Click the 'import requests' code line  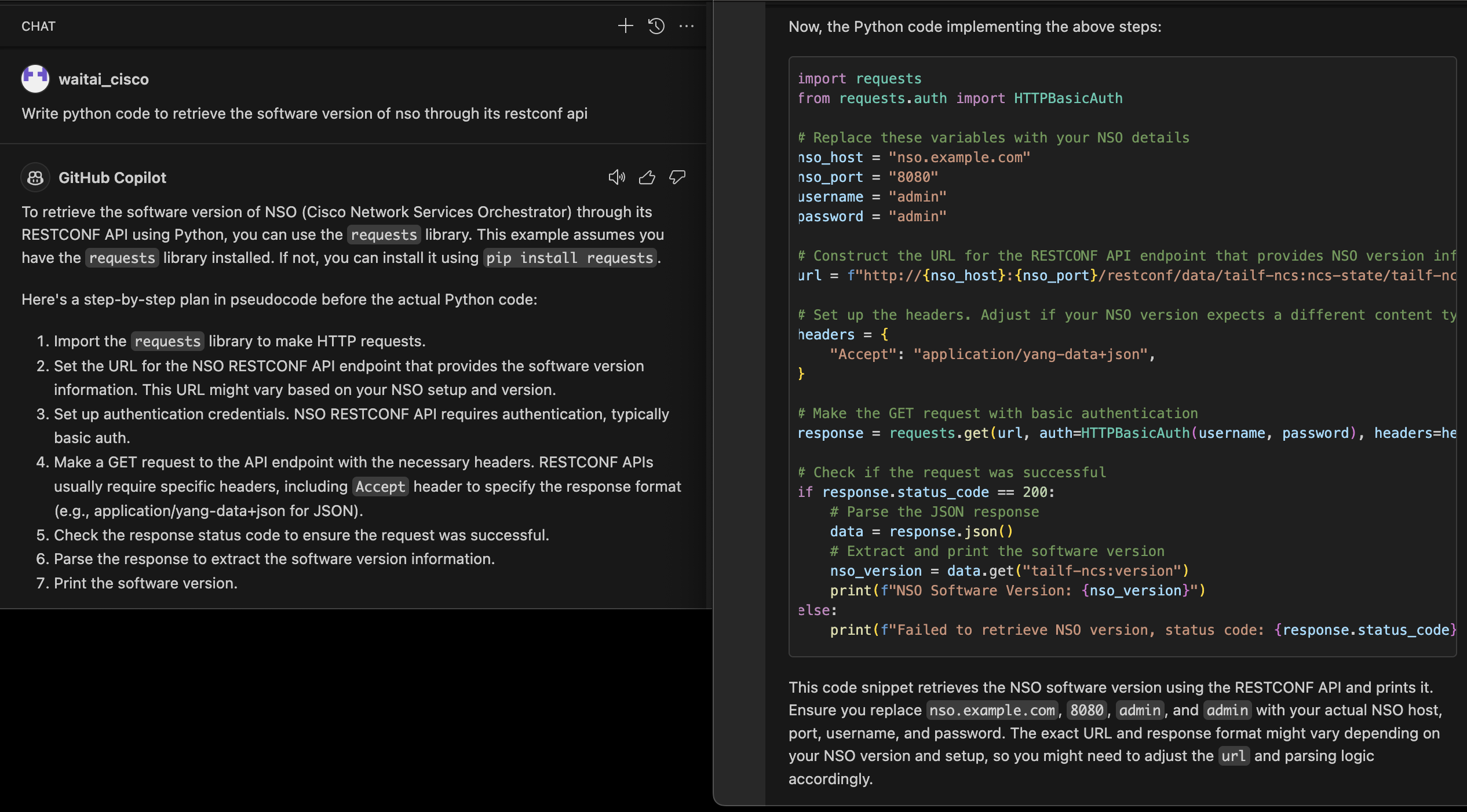[859, 79]
